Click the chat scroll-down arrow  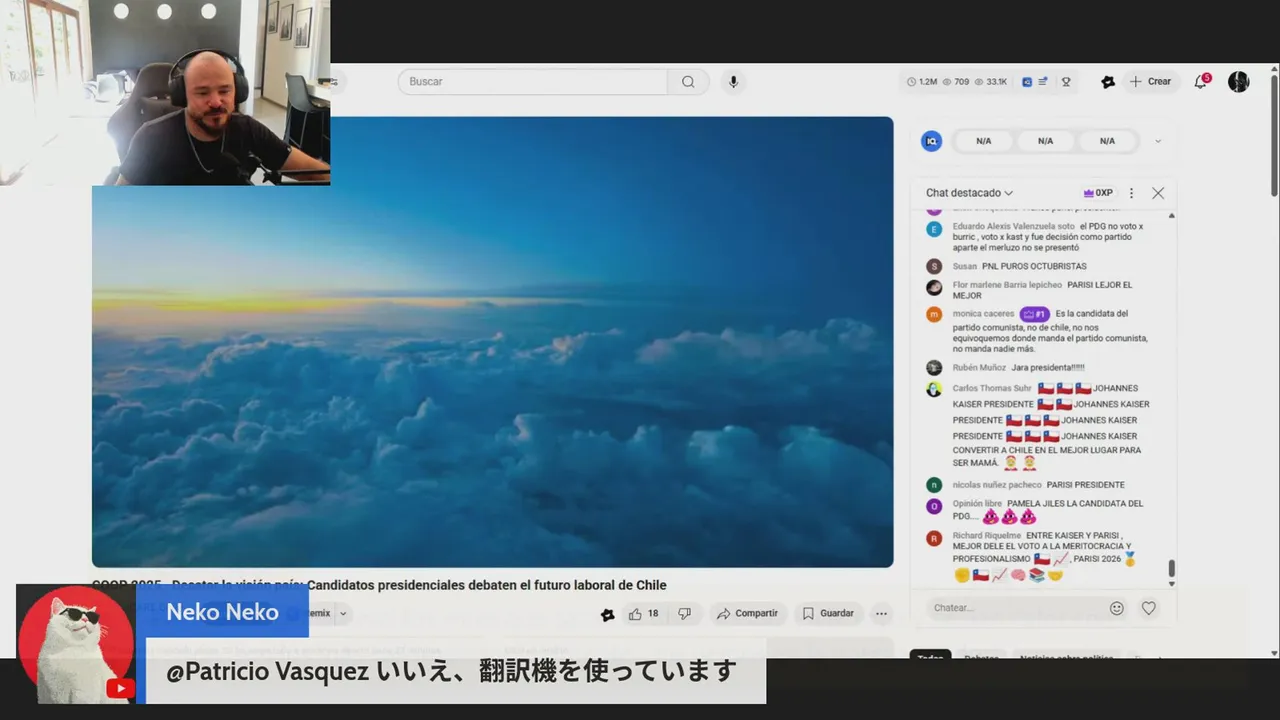[x=1172, y=584]
